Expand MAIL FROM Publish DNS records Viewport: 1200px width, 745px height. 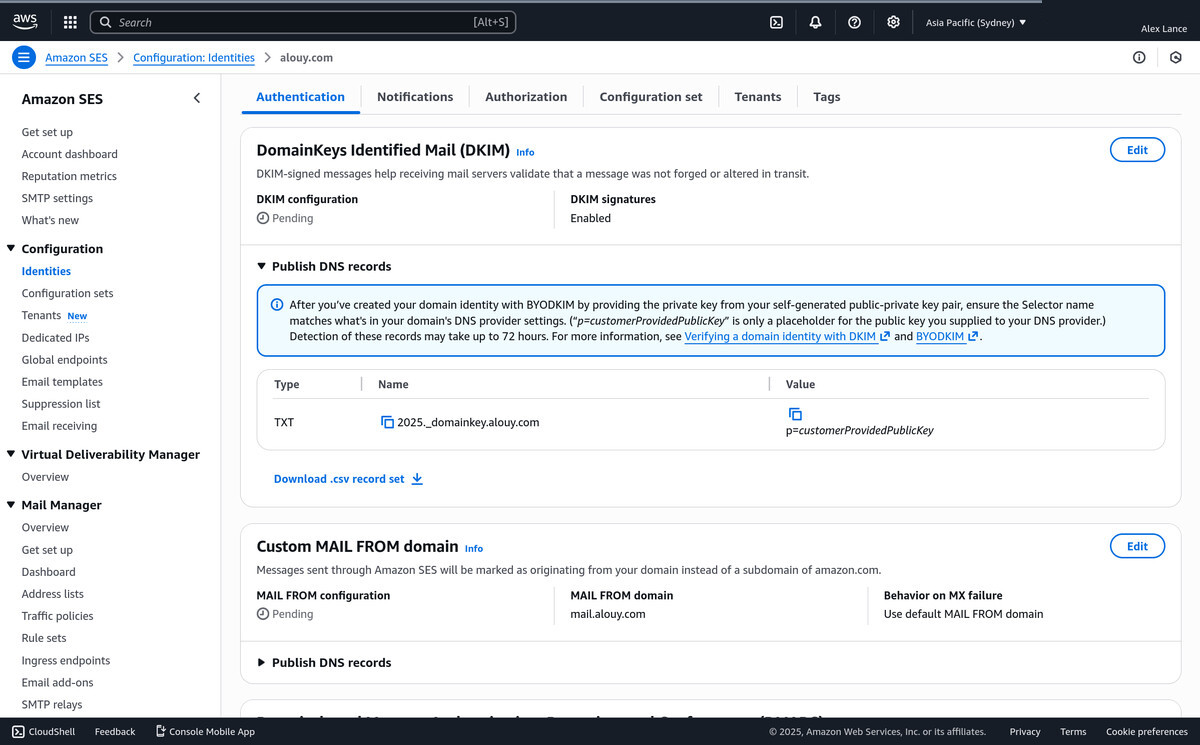click(x=262, y=663)
